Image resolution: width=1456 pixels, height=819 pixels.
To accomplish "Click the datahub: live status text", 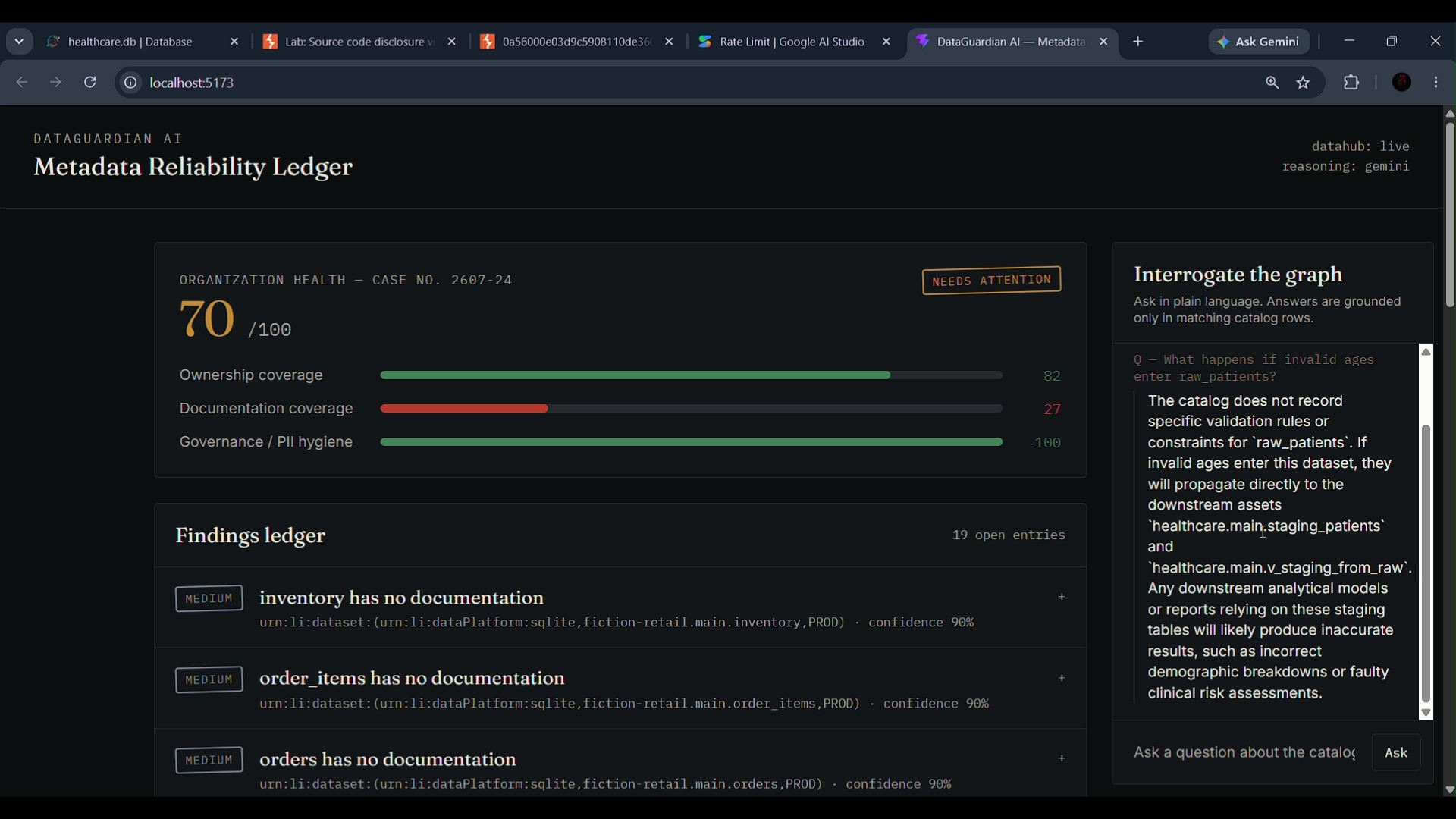I will pyautogui.click(x=1360, y=146).
